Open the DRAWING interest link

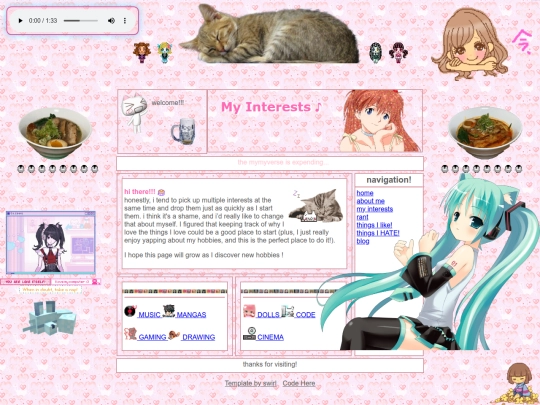(x=198, y=338)
